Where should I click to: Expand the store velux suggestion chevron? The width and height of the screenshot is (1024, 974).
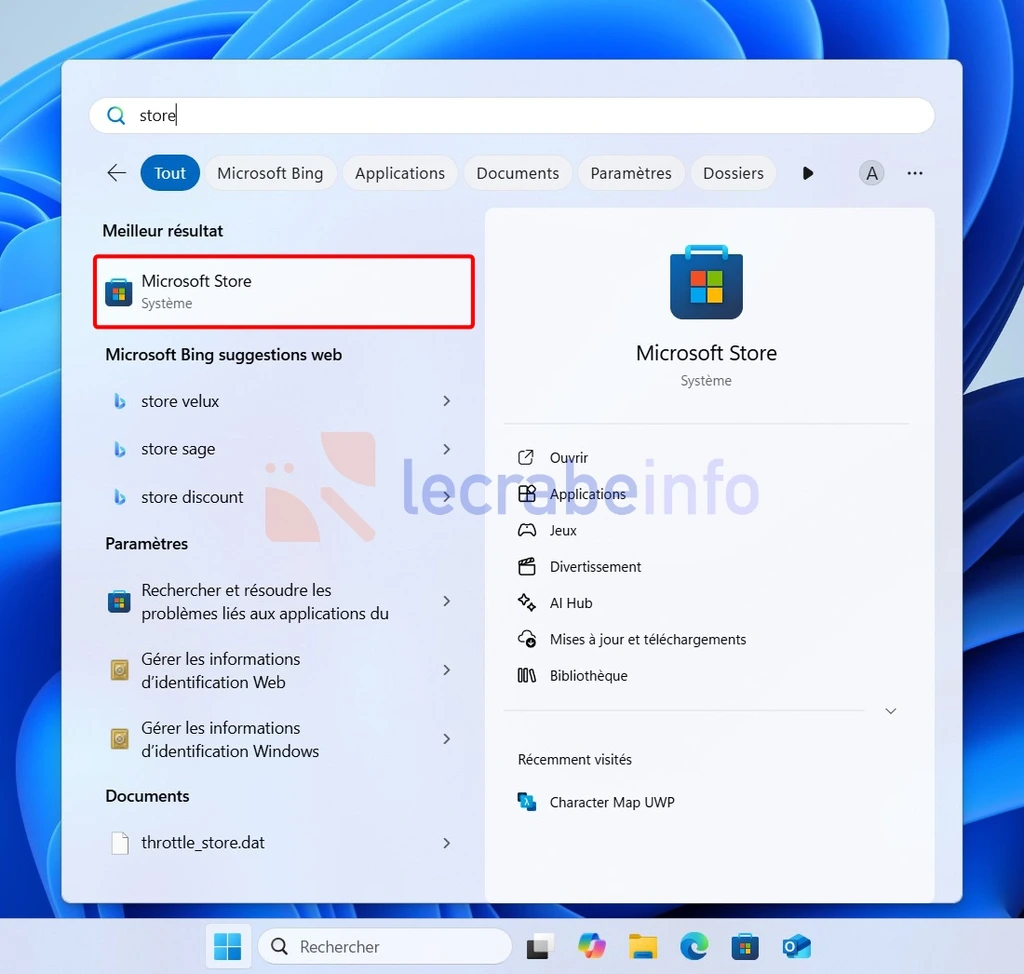[x=447, y=401]
